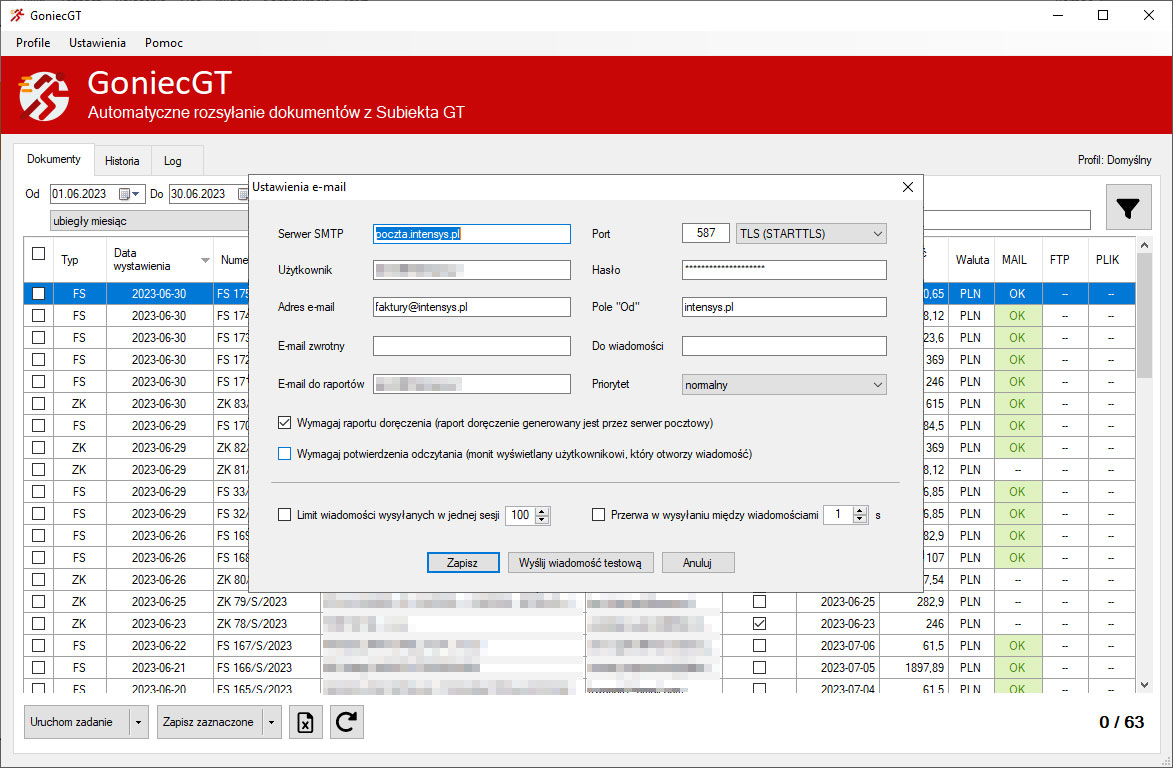The image size is (1173, 768).
Task: Click the Adres e-mail field
Action: 471,307
